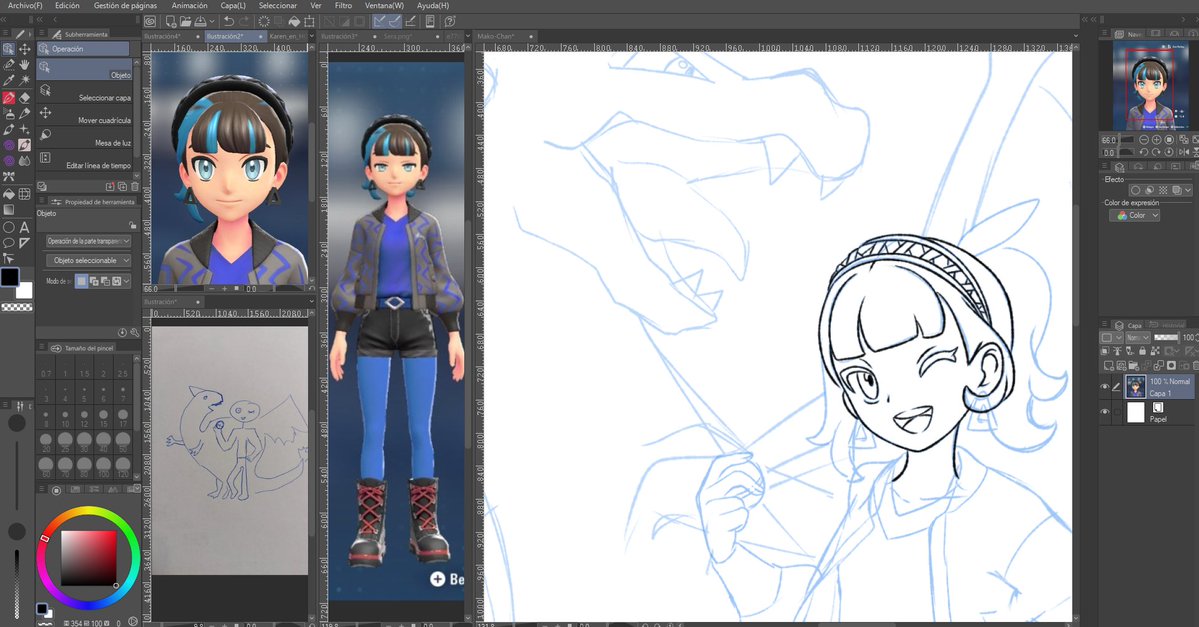Choose remove from selection mode button
The height and width of the screenshot is (627, 1199).
(x=105, y=281)
